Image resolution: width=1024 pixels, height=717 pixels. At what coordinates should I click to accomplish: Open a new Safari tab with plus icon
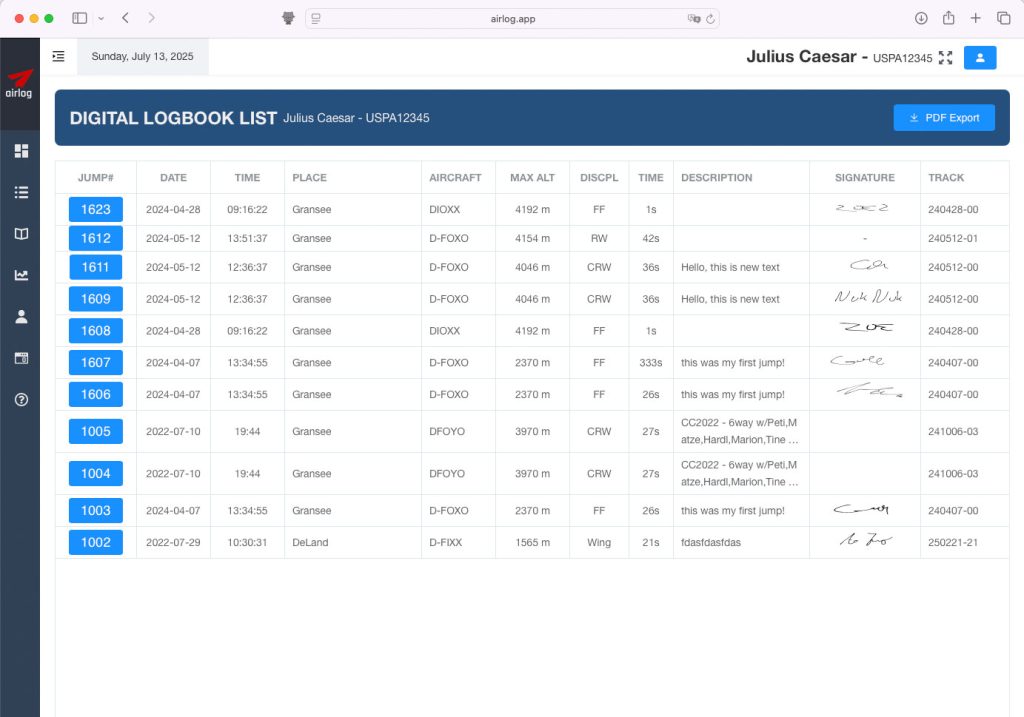(x=976, y=18)
